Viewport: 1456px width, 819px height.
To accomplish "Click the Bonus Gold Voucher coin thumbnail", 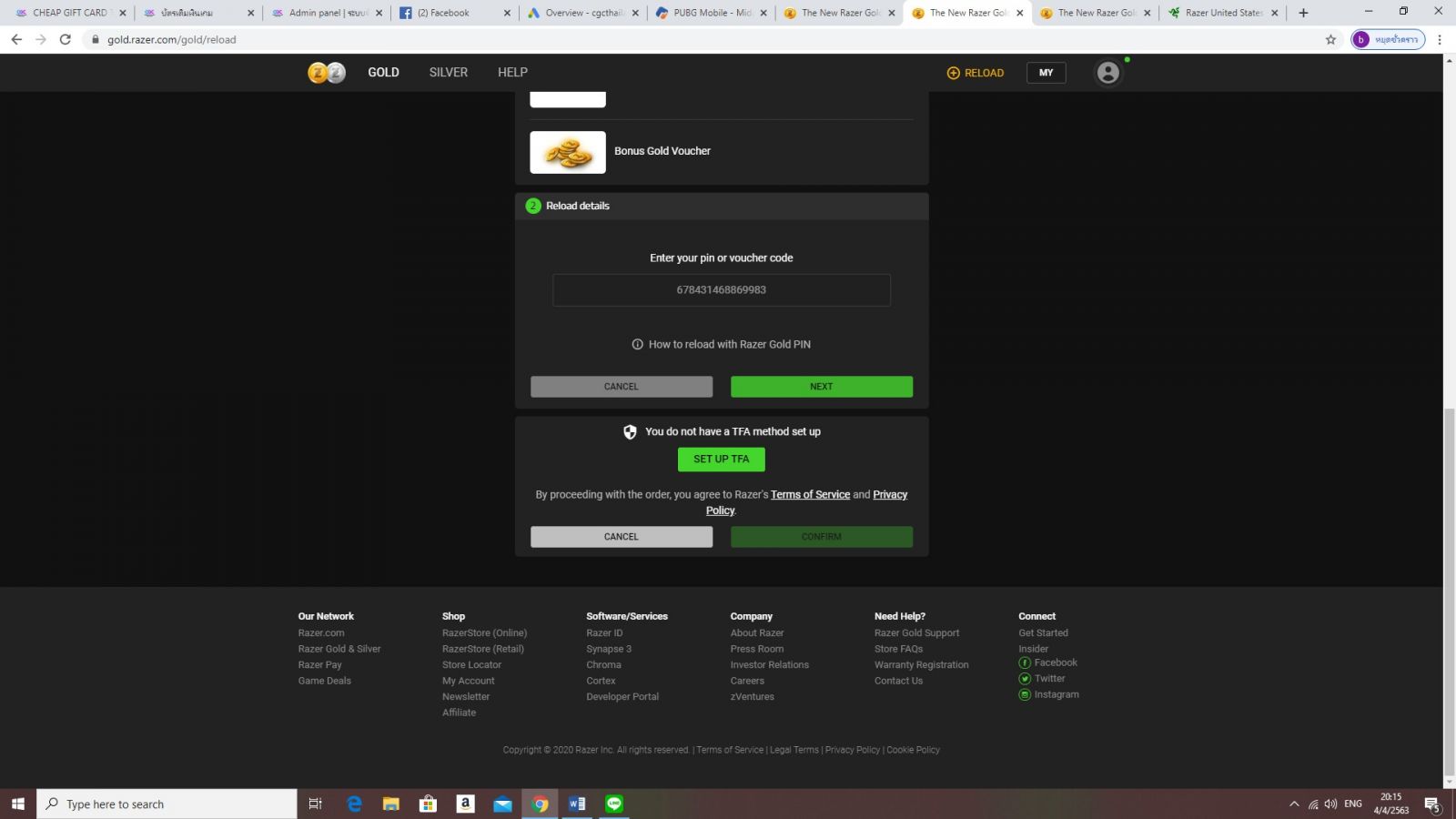I will (568, 152).
